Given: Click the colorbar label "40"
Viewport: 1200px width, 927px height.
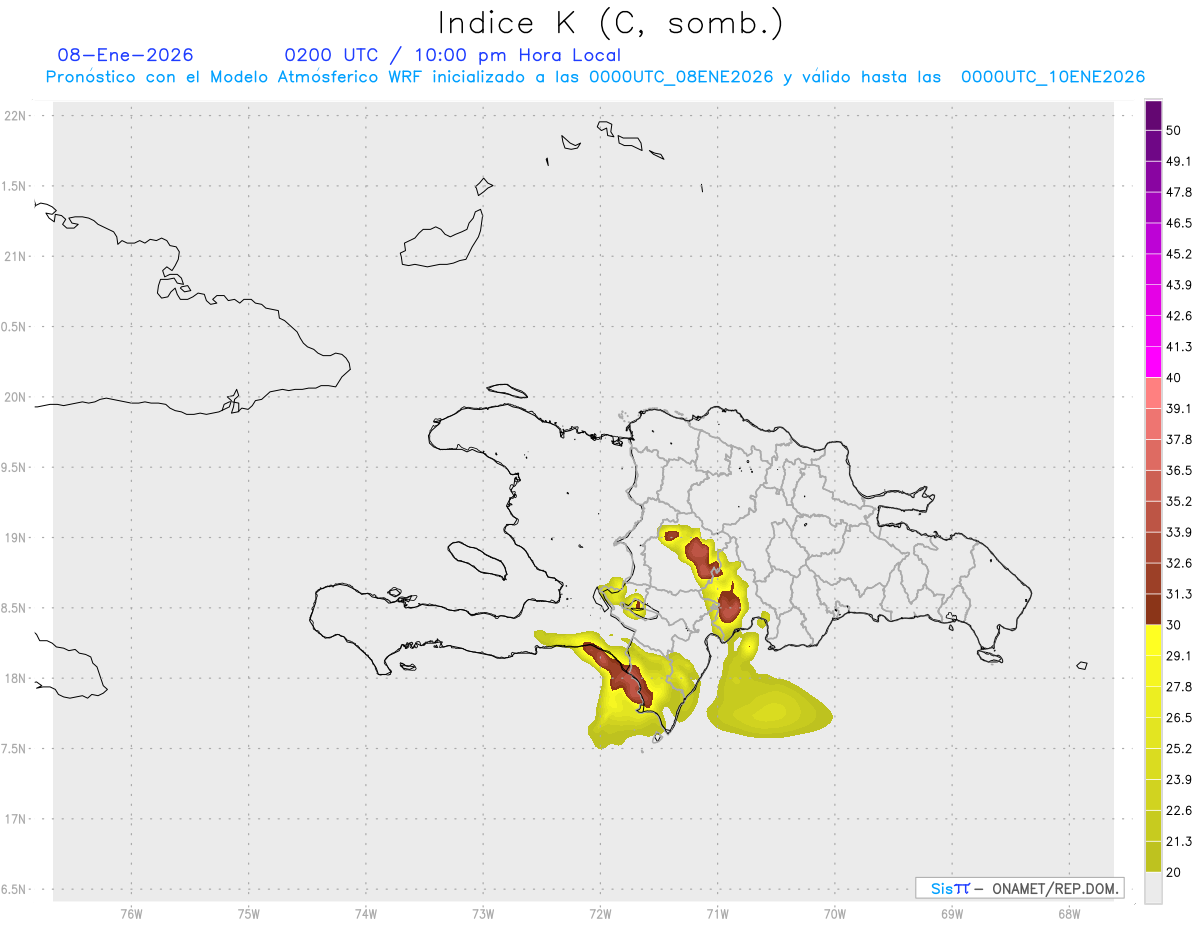Looking at the screenshot, I should click(x=1174, y=378).
